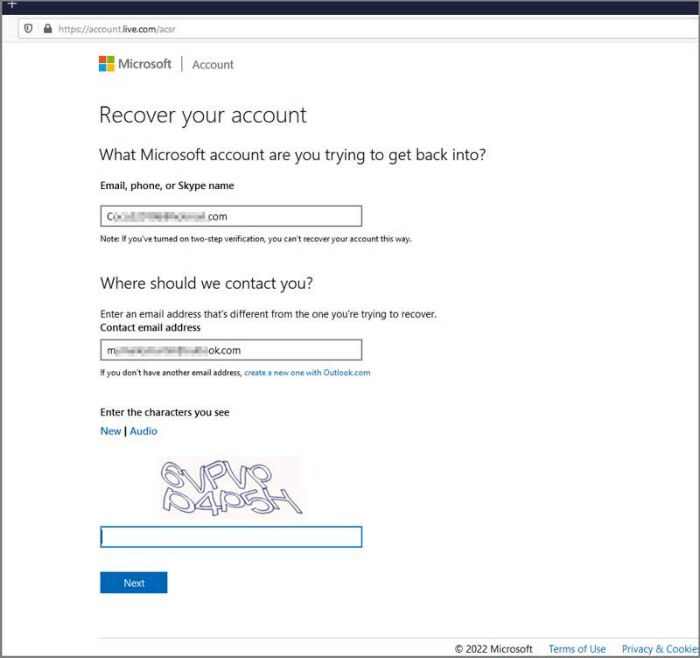The width and height of the screenshot is (700, 658).
Task: Click the Where should we contact you heading
Action: point(206,283)
